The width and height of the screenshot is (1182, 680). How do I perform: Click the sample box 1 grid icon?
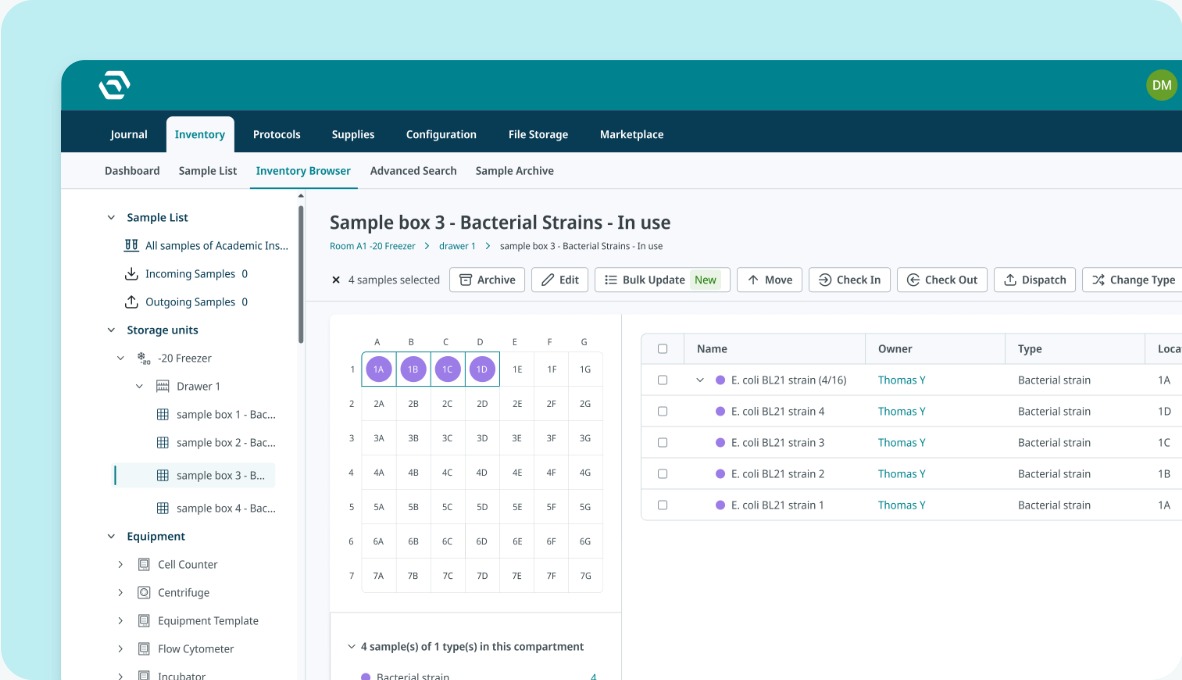tap(162, 415)
